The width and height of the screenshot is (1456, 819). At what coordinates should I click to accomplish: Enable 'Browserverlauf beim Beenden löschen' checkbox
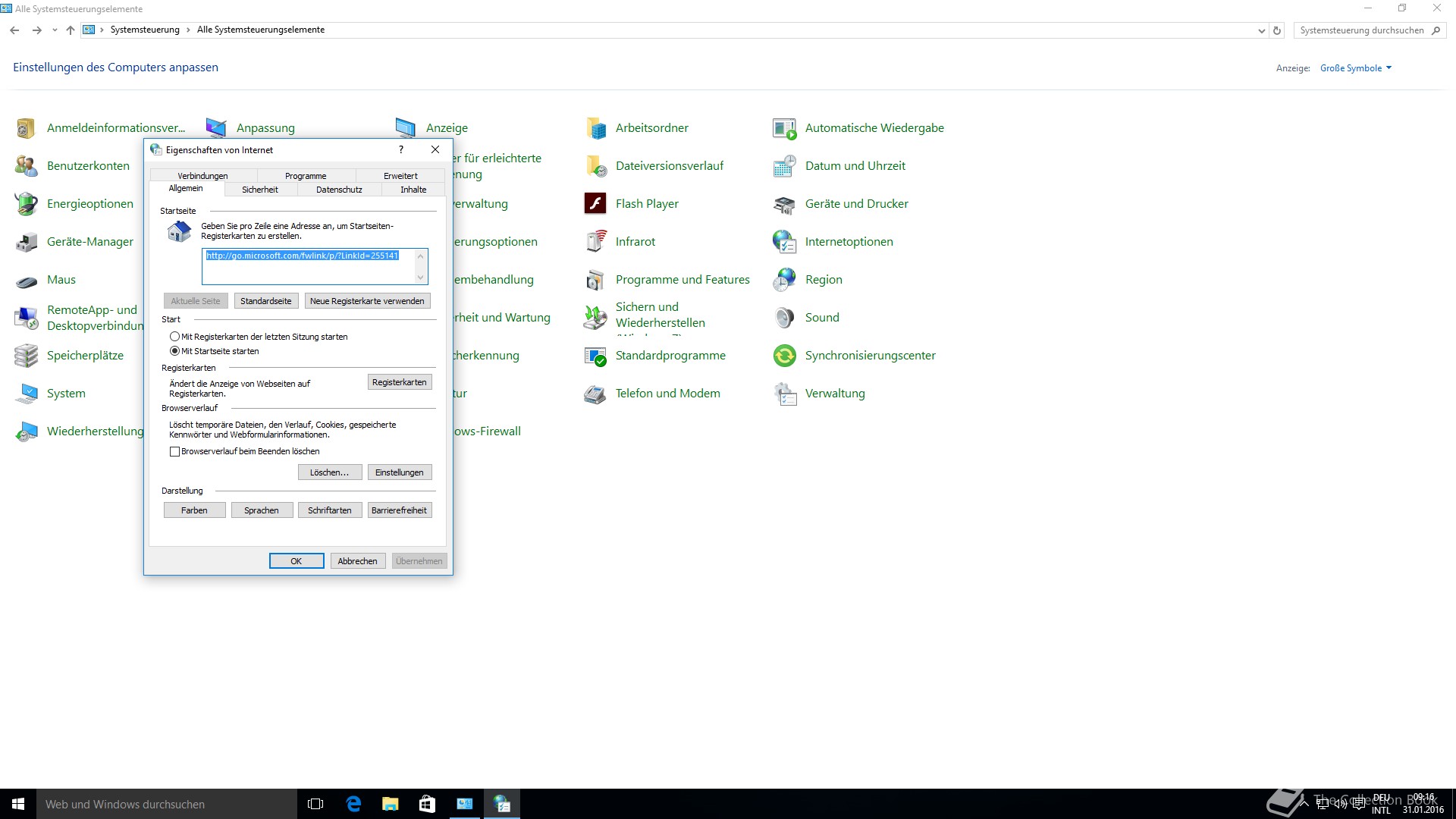point(175,451)
